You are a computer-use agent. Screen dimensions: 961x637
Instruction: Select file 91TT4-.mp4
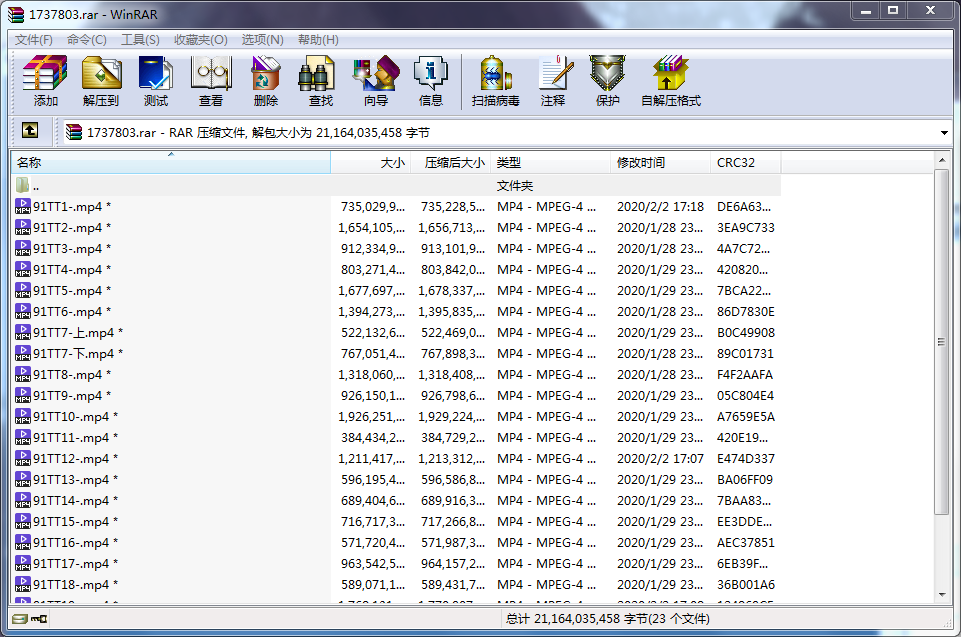pos(72,269)
